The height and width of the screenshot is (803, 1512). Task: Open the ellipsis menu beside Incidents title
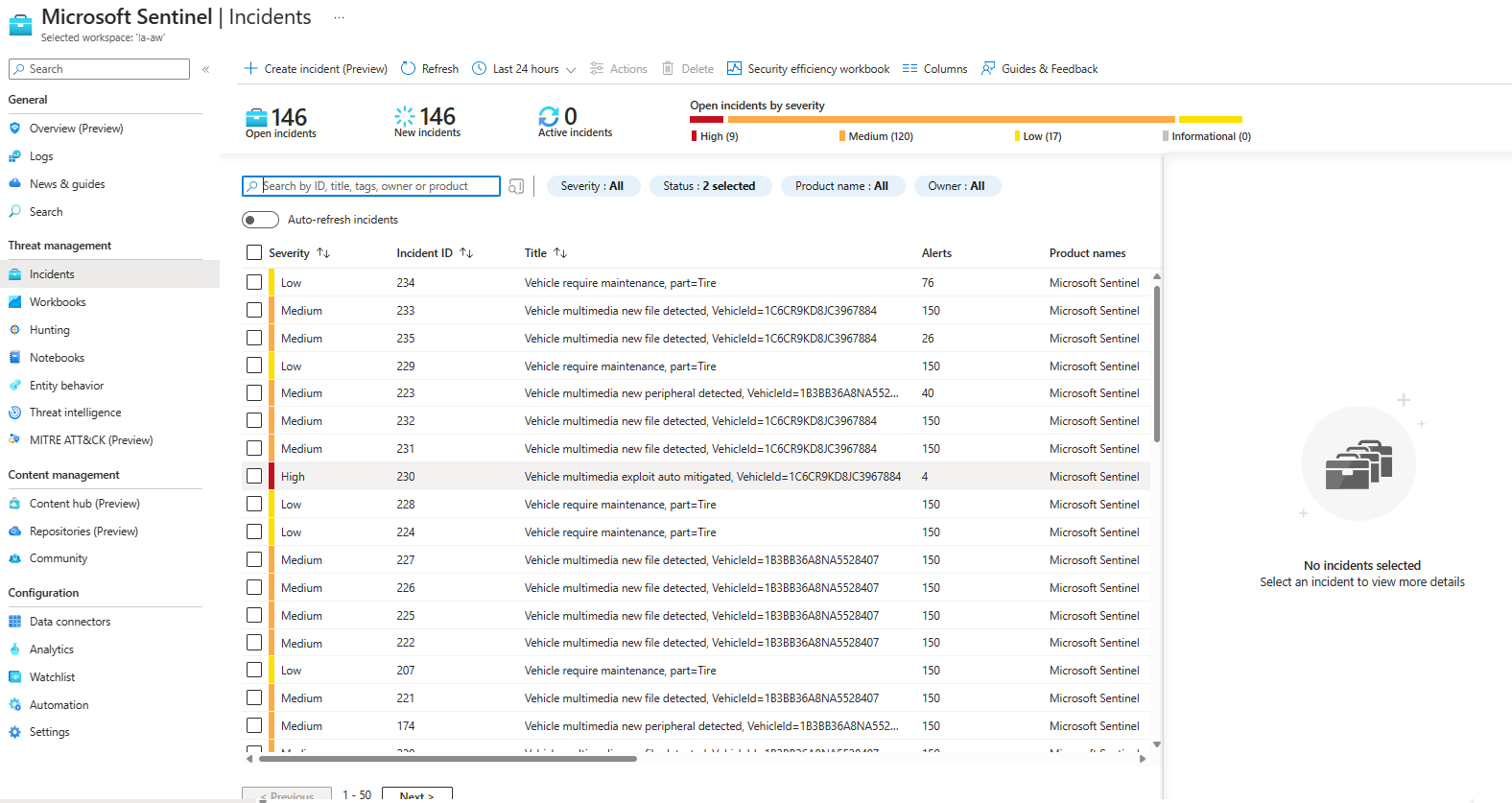coord(339,17)
